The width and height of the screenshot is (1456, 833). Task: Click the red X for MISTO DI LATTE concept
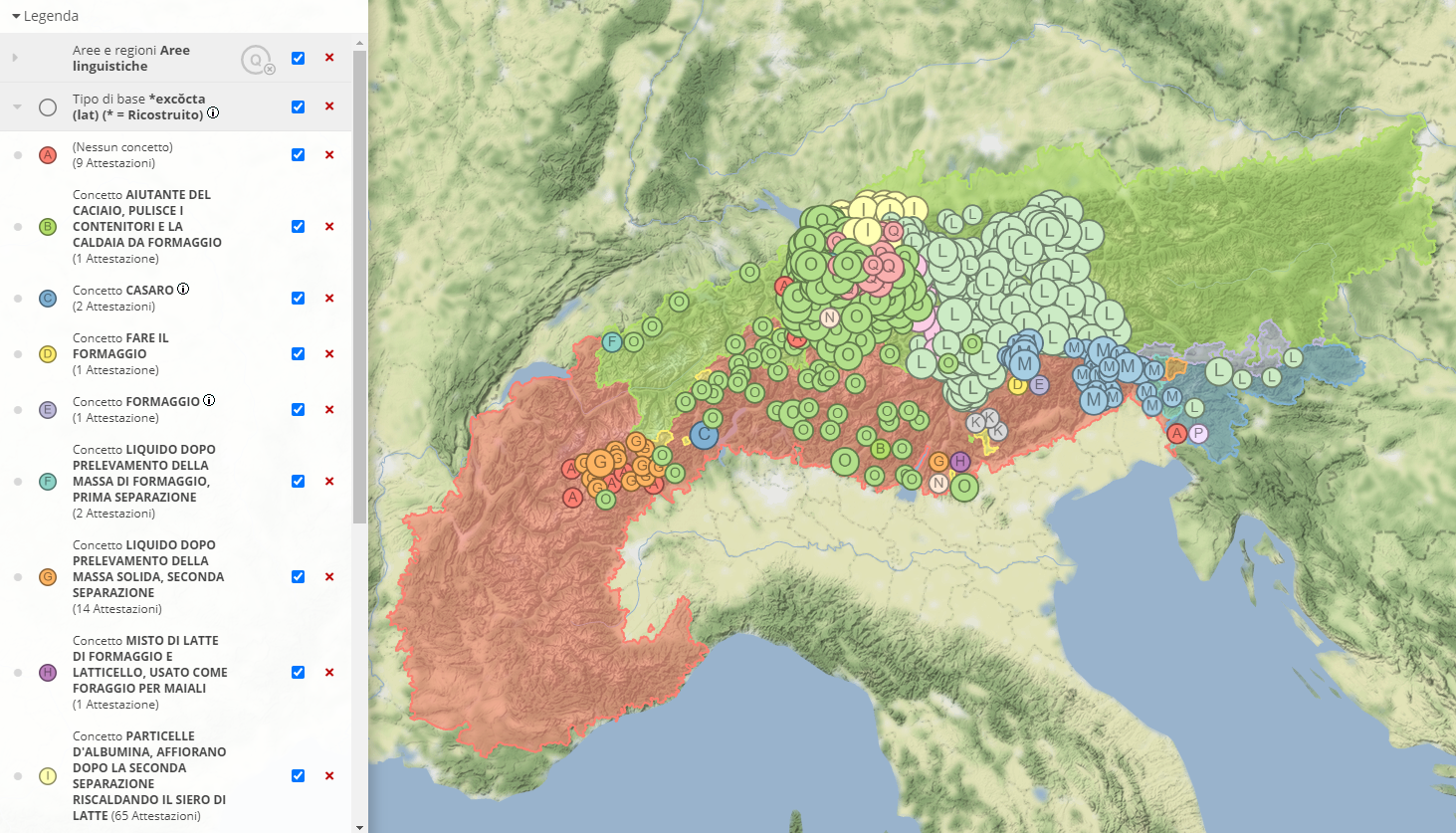click(x=329, y=673)
